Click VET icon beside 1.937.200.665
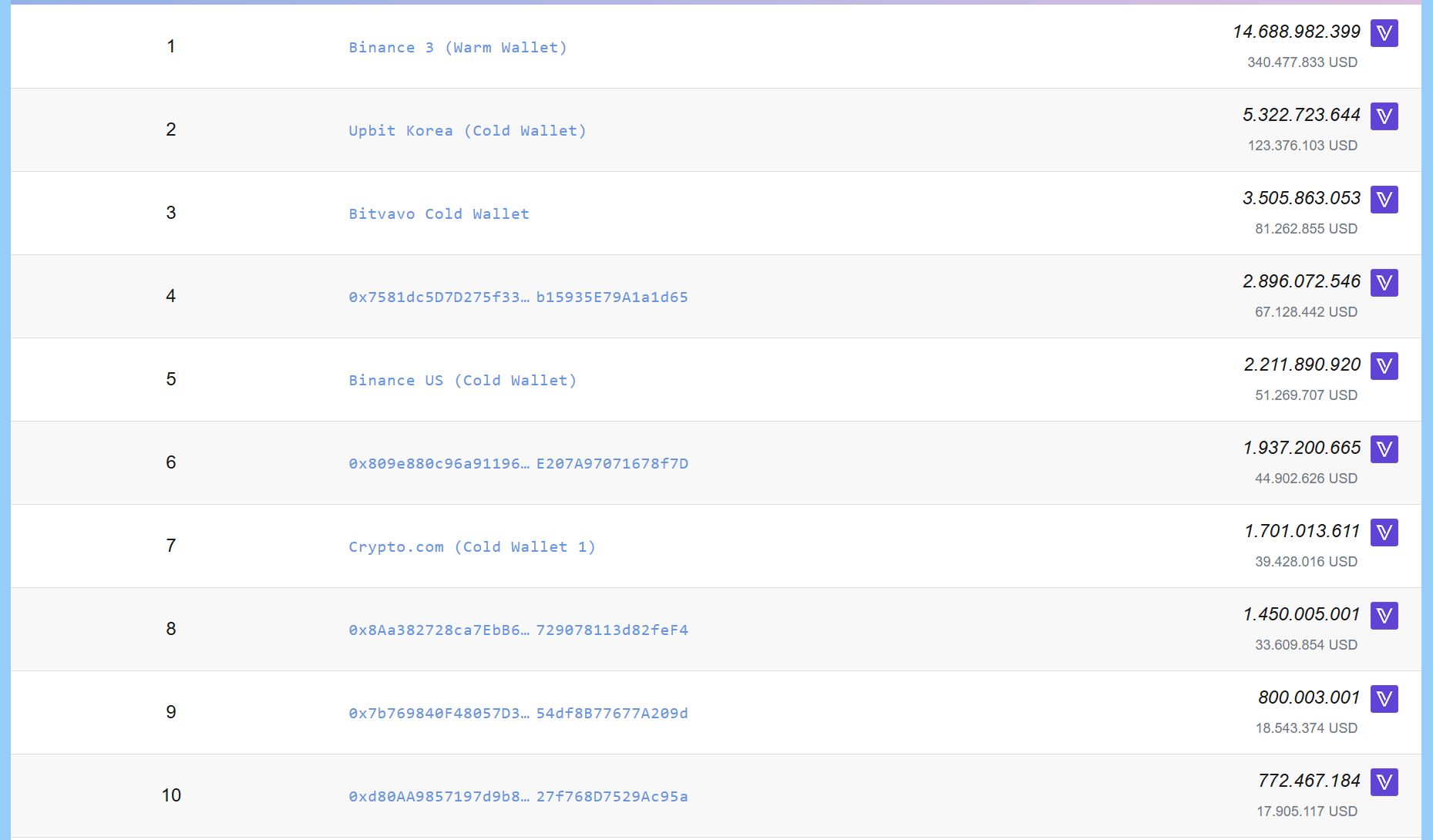Image resolution: width=1433 pixels, height=840 pixels. click(x=1384, y=449)
